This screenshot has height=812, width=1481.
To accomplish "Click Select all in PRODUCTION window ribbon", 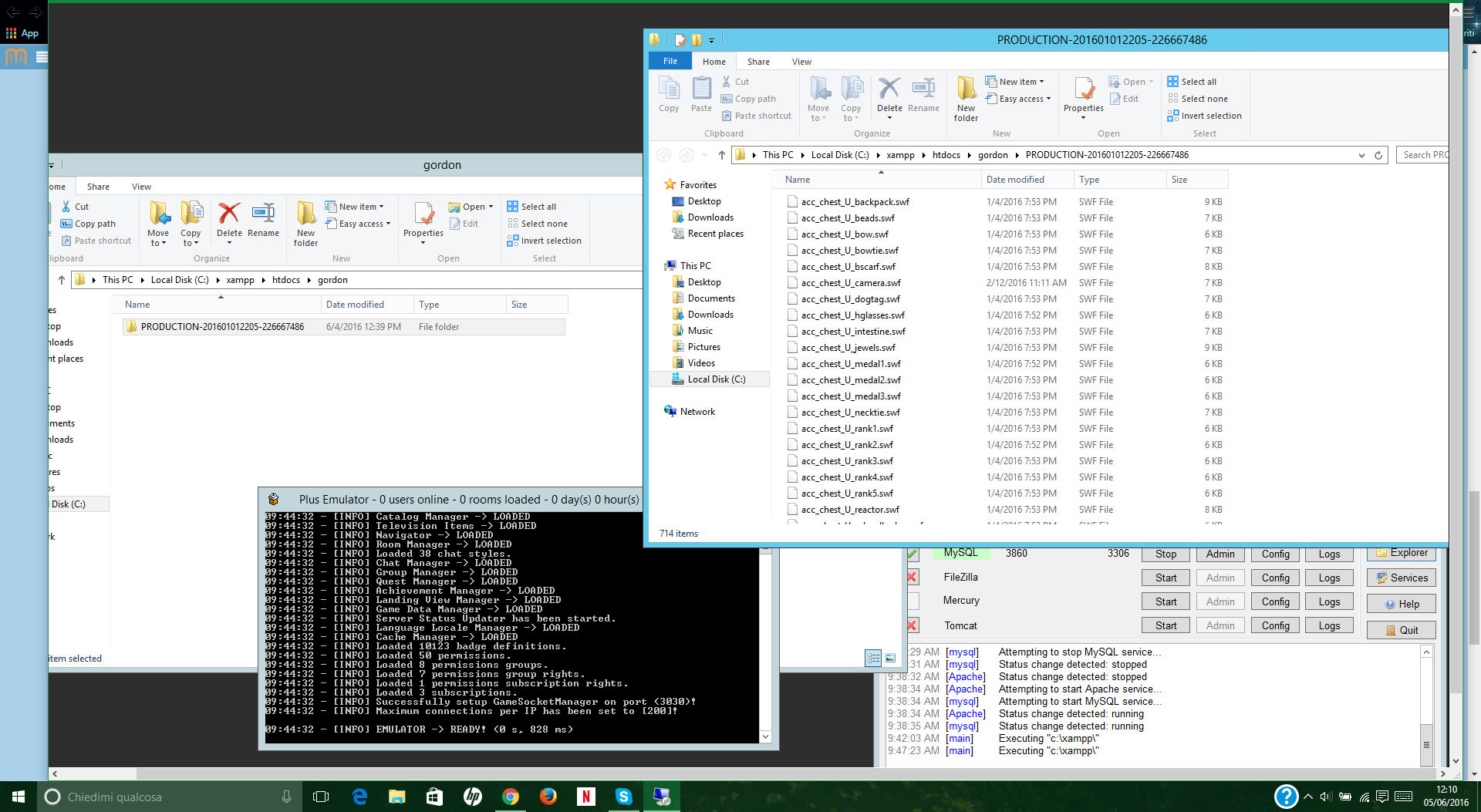I will click(1192, 82).
